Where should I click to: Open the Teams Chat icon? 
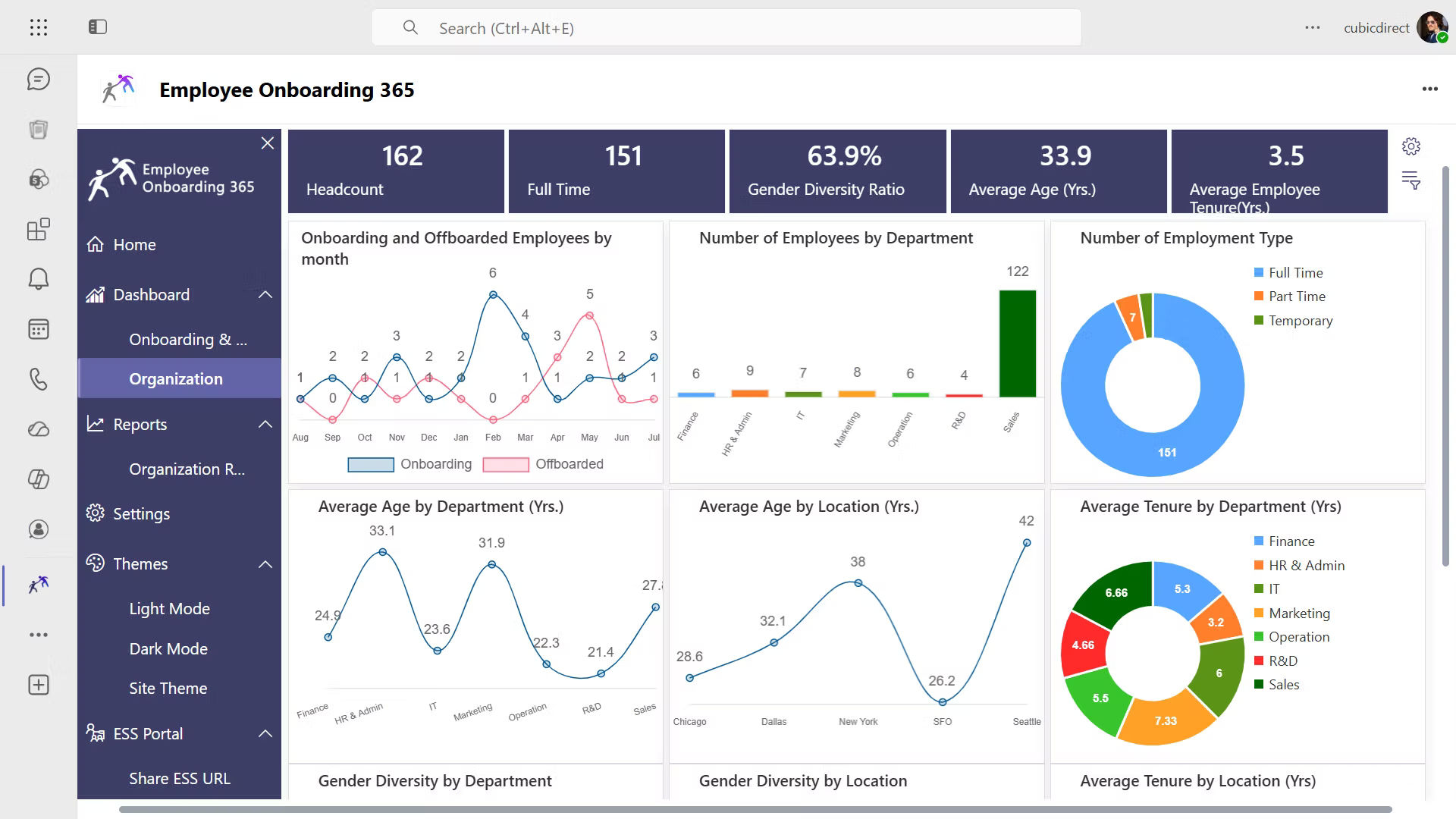point(39,79)
